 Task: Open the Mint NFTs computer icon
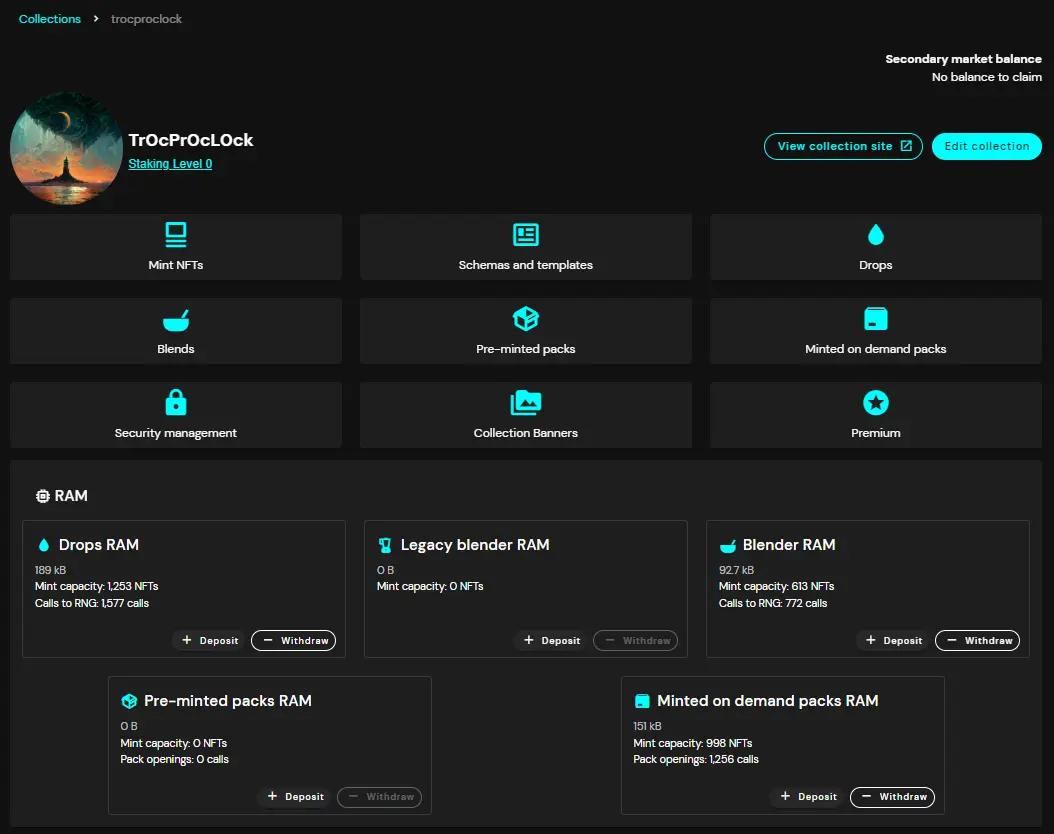pyautogui.click(x=175, y=235)
